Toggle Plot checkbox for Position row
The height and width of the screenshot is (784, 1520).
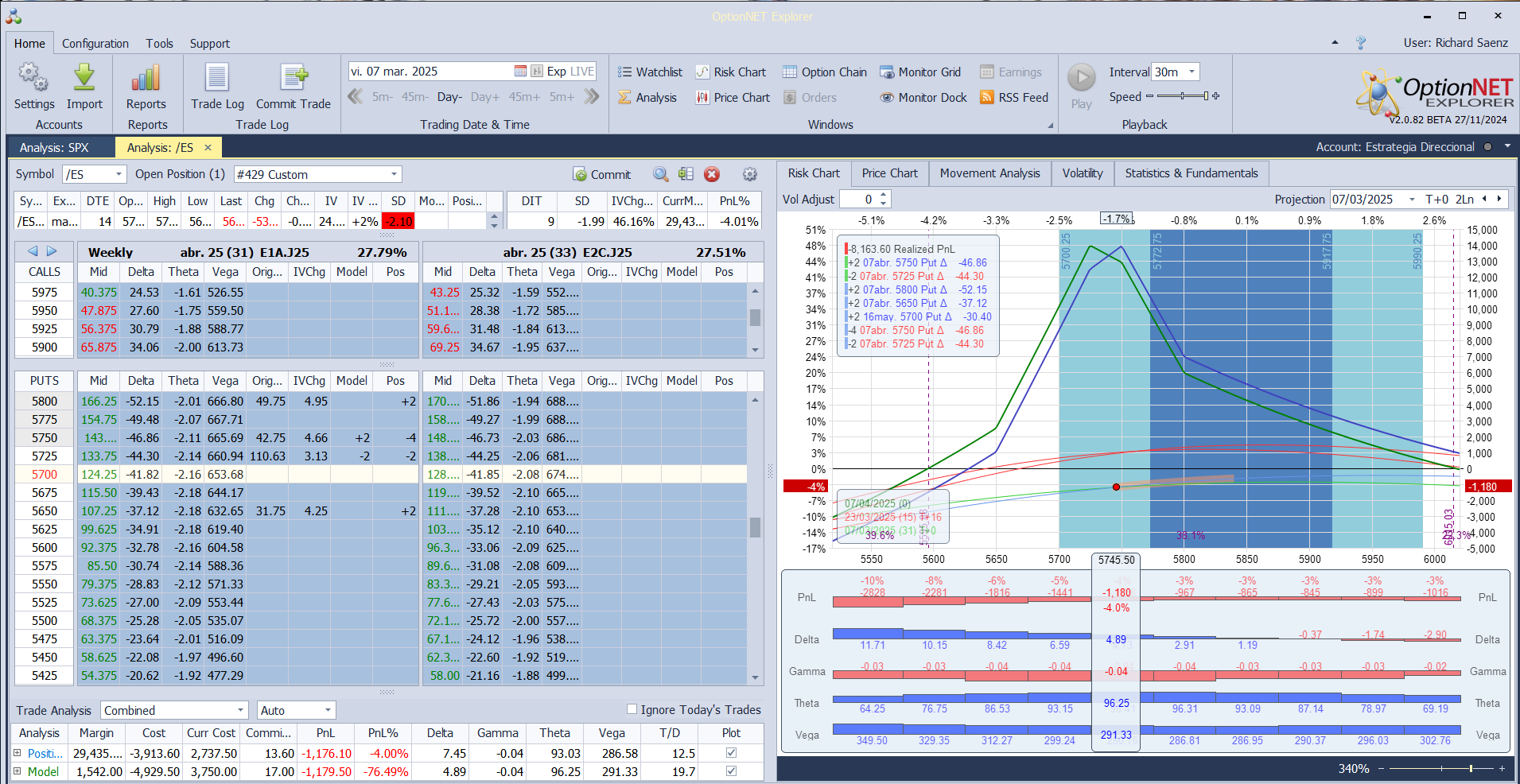click(x=731, y=753)
